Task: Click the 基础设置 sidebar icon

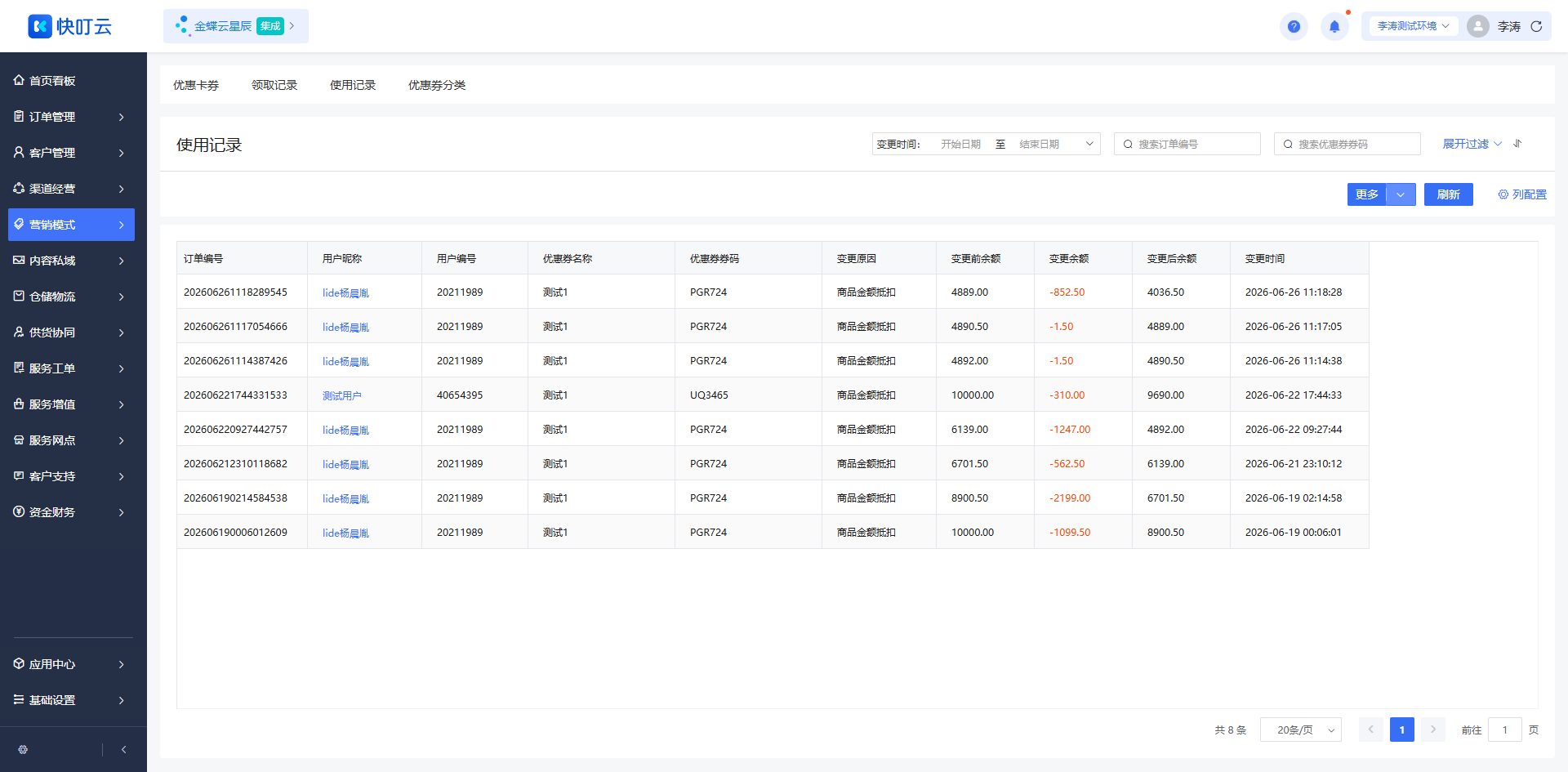Action: point(19,699)
